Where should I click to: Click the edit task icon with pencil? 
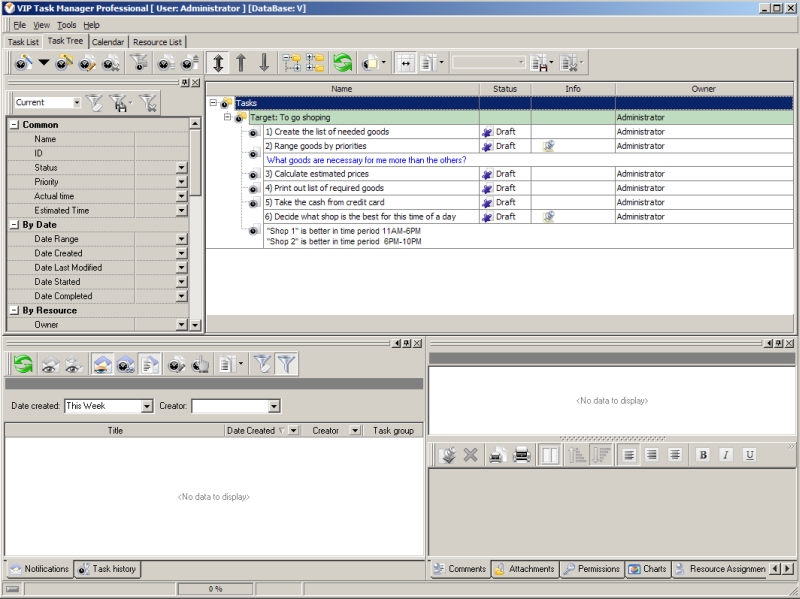pos(87,63)
